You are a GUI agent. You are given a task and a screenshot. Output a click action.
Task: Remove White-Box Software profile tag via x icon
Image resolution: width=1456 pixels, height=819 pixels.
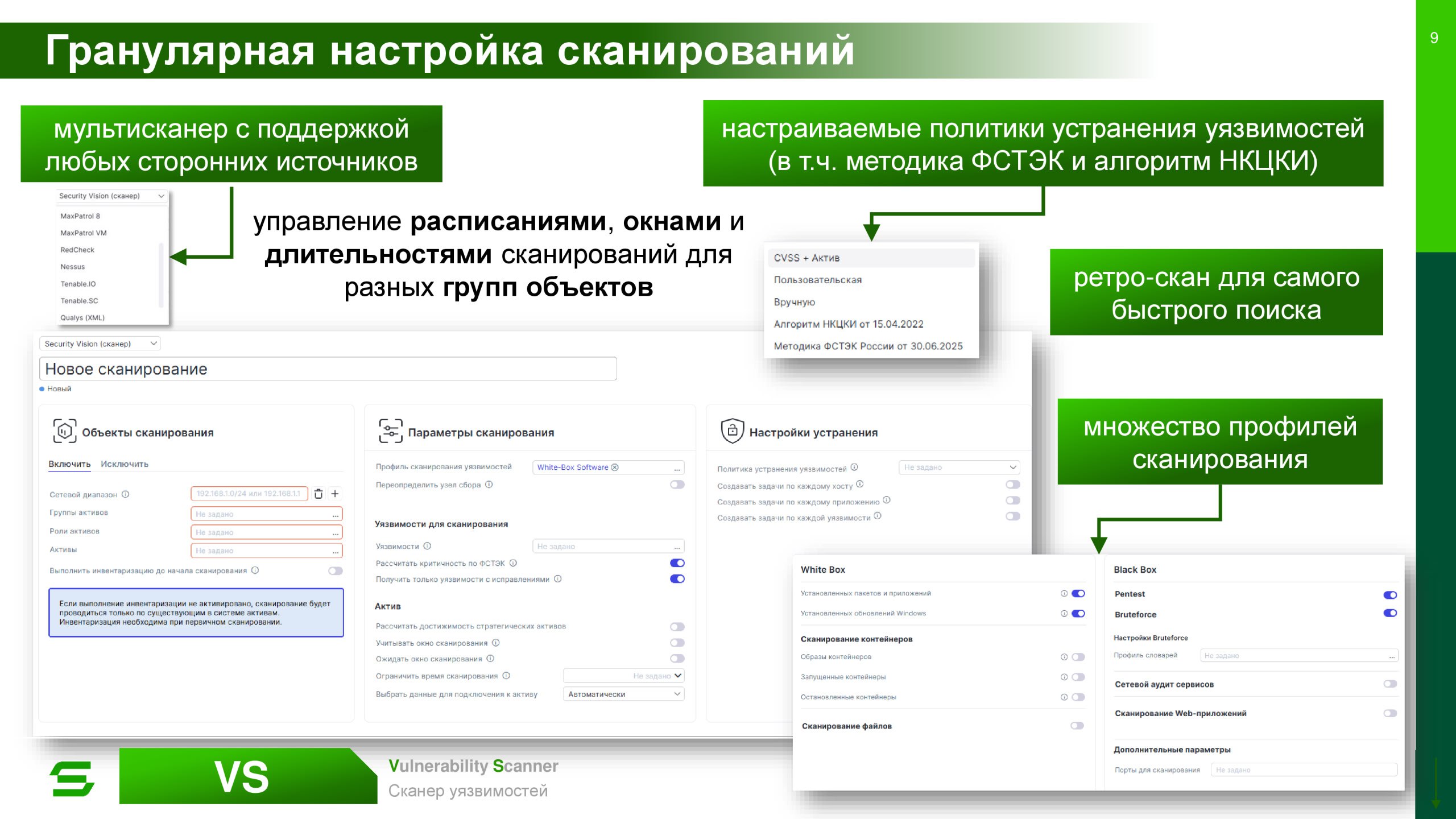615,467
